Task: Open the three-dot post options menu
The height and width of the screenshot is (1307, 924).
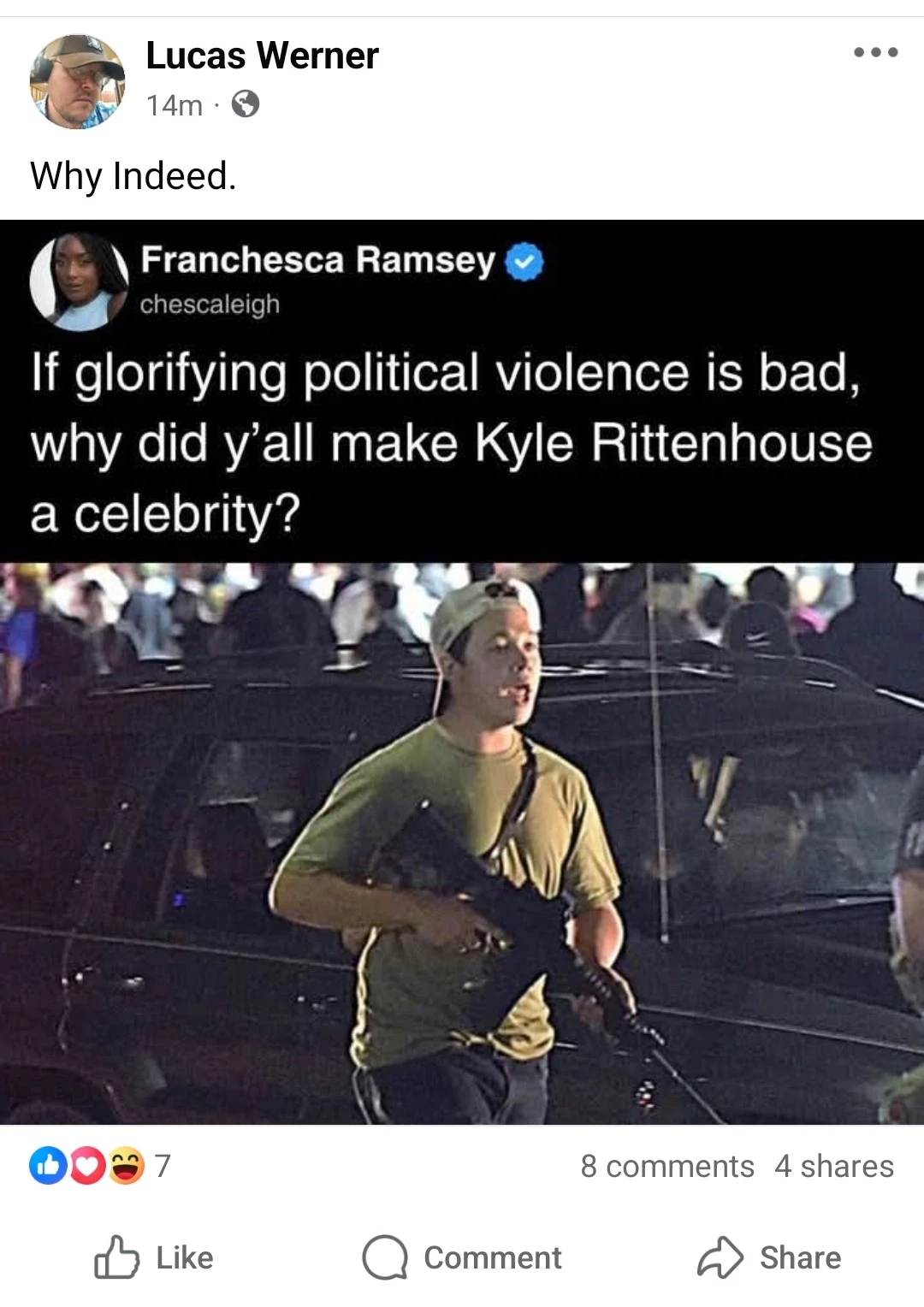Action: click(x=876, y=52)
